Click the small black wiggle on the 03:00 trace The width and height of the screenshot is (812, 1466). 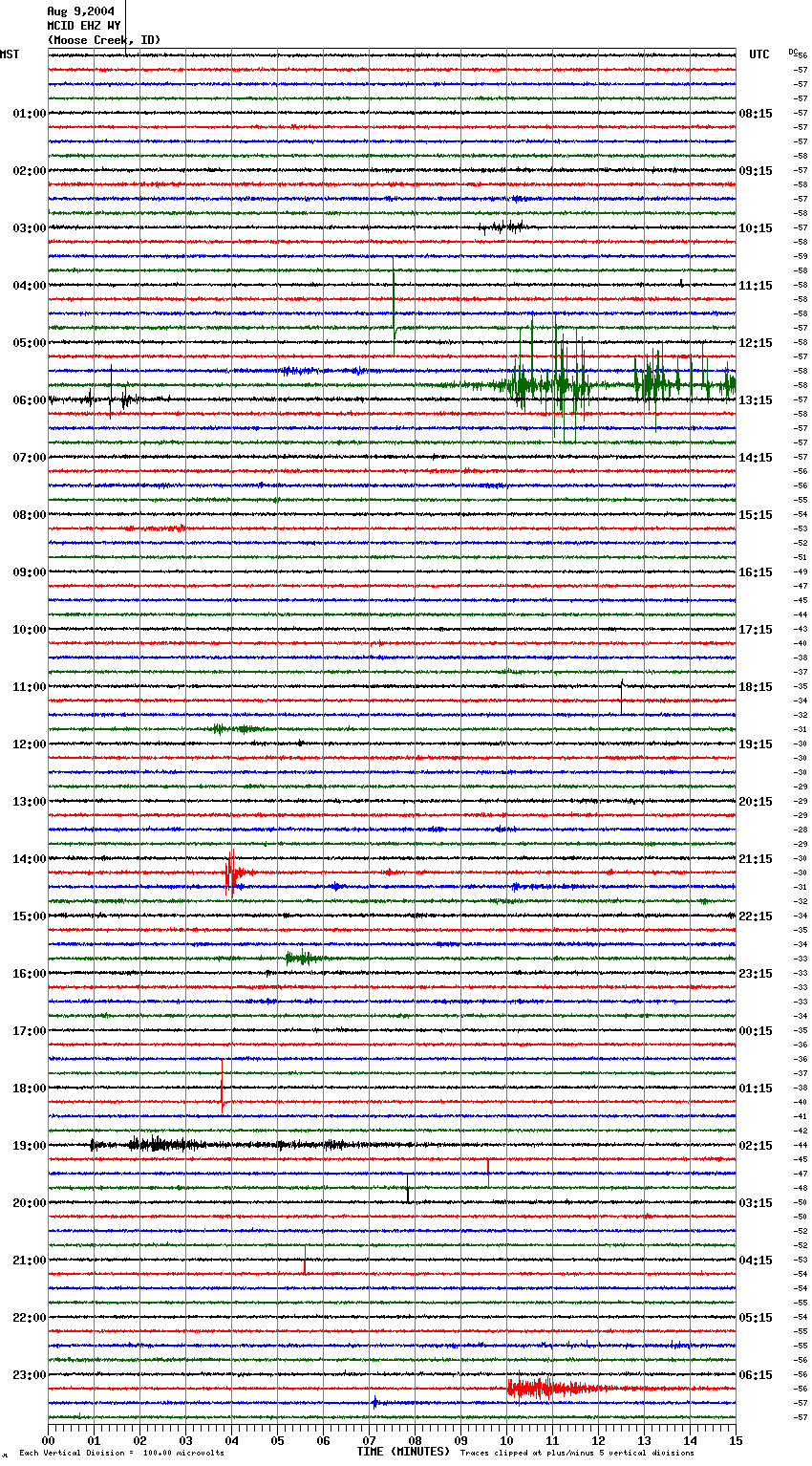[502, 226]
